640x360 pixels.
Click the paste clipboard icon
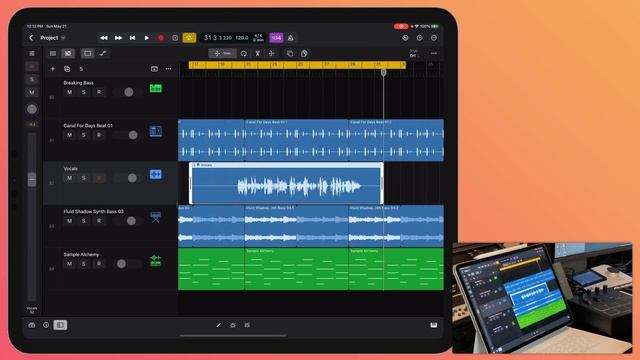click(304, 53)
